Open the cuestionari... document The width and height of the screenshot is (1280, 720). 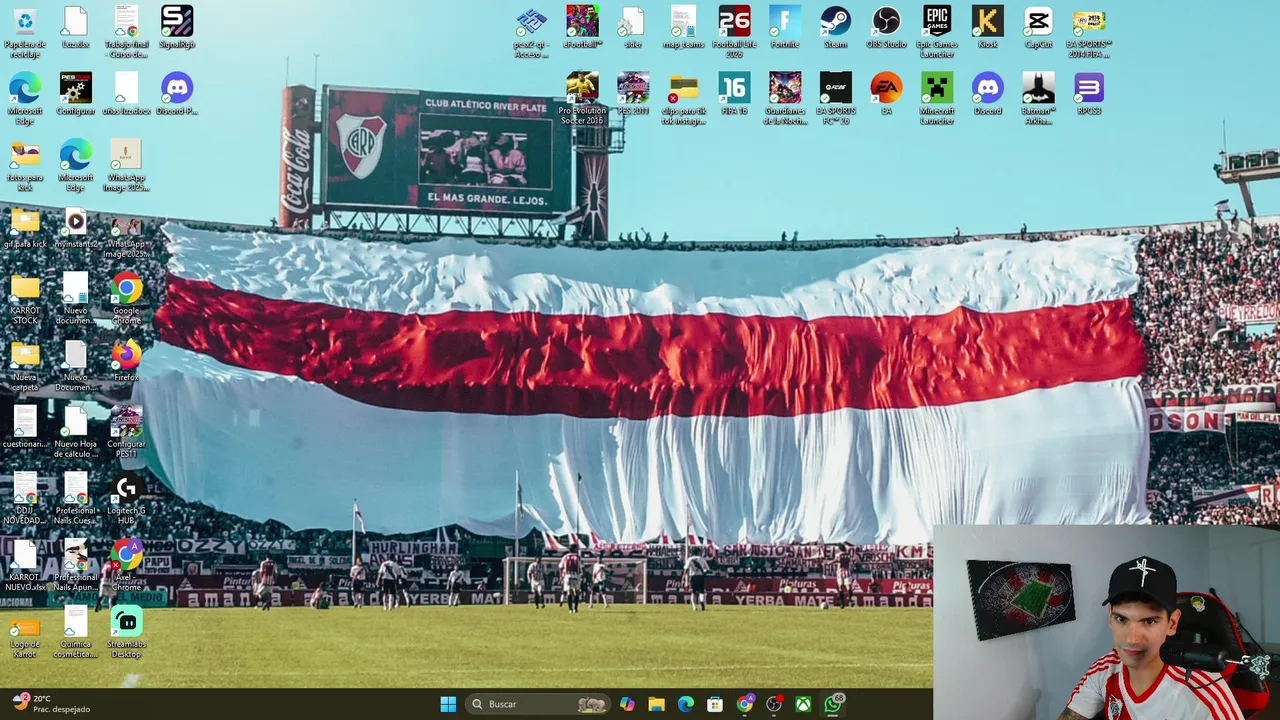click(x=25, y=427)
